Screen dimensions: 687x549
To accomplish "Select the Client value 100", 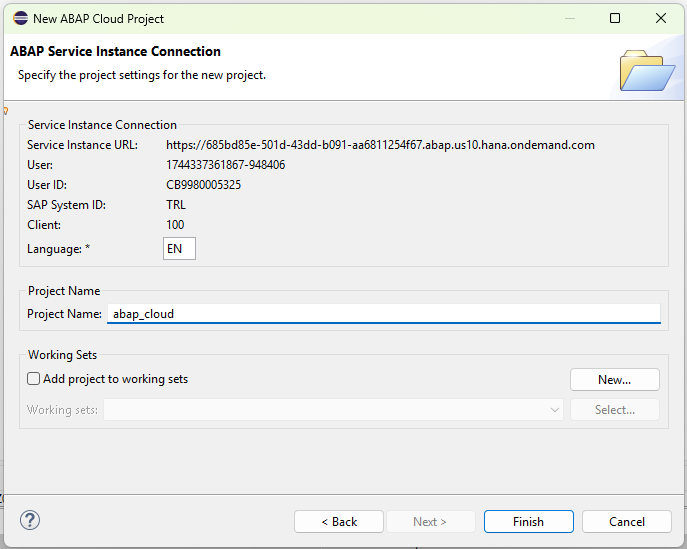I will (x=175, y=225).
